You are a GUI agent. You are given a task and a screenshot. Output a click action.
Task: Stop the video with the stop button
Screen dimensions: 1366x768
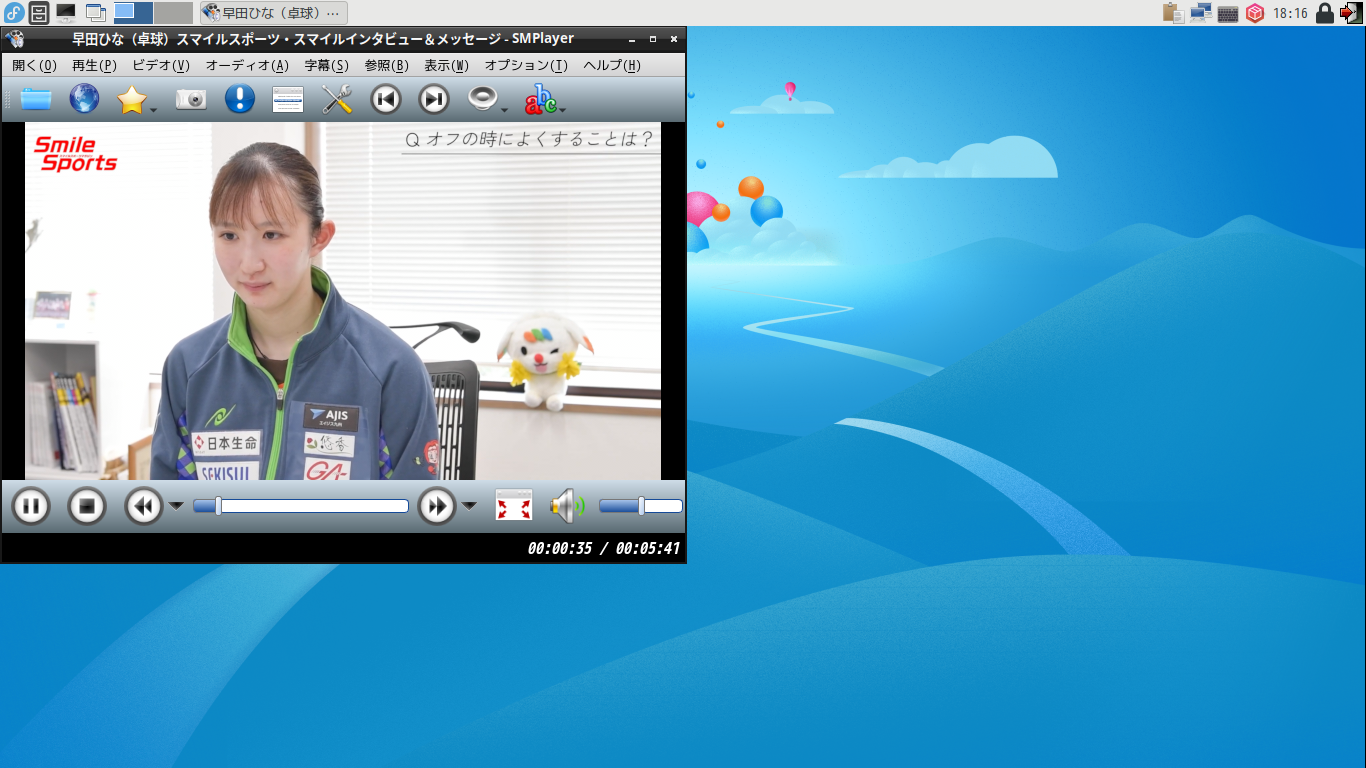pyautogui.click(x=87, y=506)
